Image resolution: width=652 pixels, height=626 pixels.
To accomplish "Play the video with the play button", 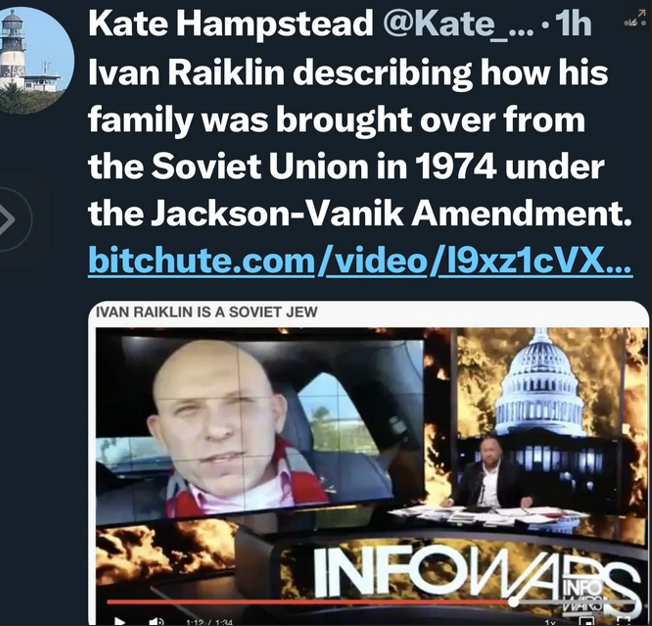I will click(120, 621).
